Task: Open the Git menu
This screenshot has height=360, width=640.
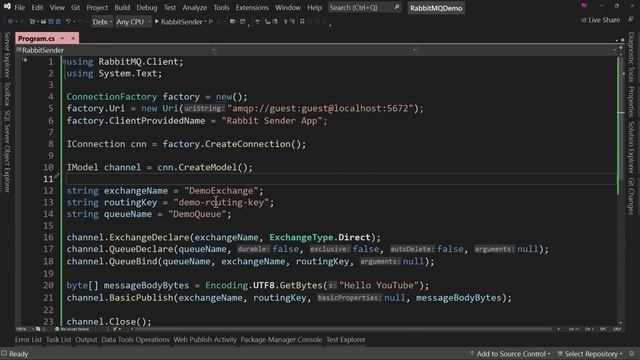Action: 76,7
